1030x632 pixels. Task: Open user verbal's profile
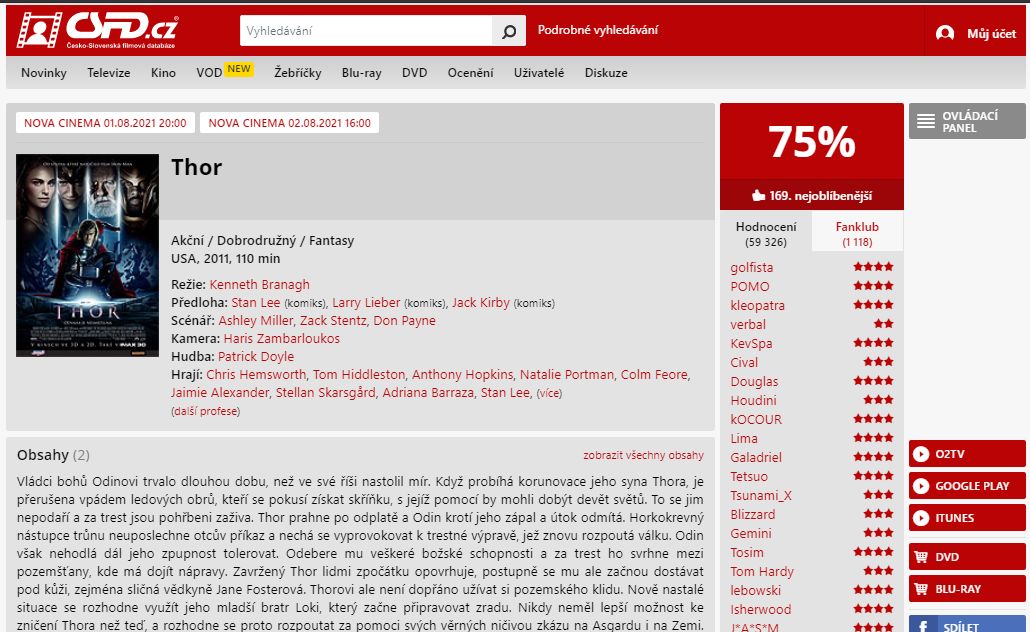[x=748, y=325]
